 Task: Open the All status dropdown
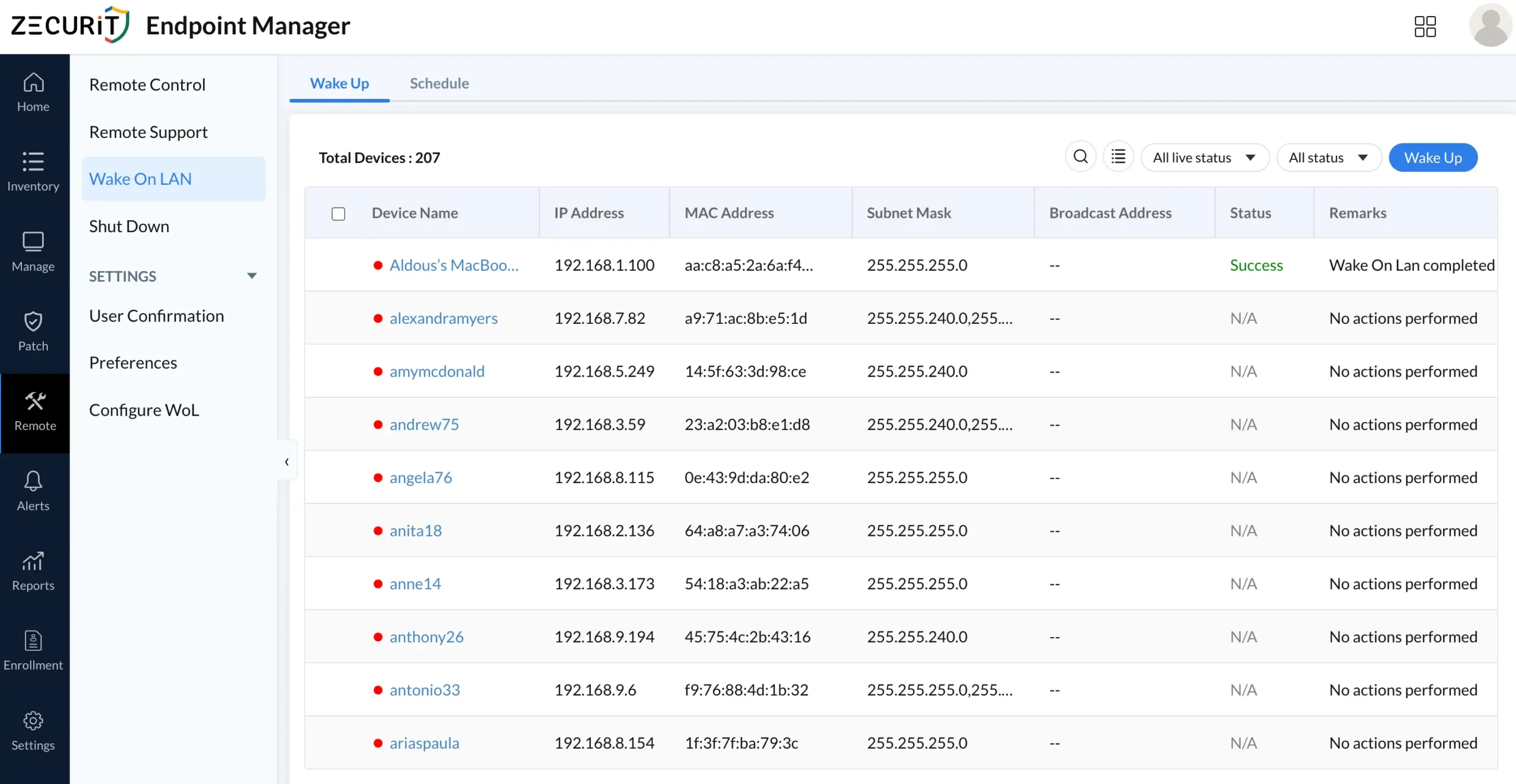[x=1329, y=158]
